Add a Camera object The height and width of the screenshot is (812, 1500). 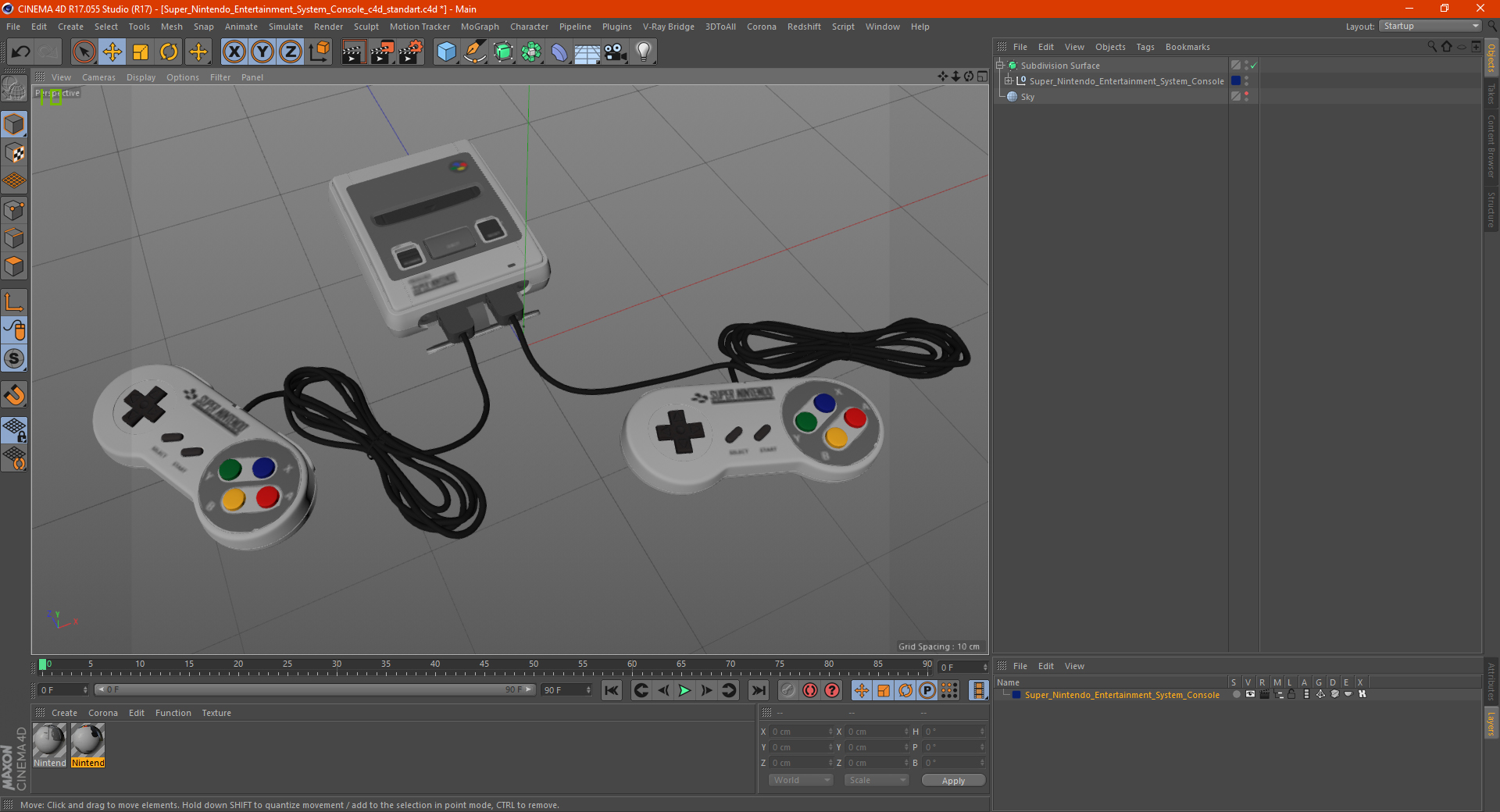(x=616, y=52)
